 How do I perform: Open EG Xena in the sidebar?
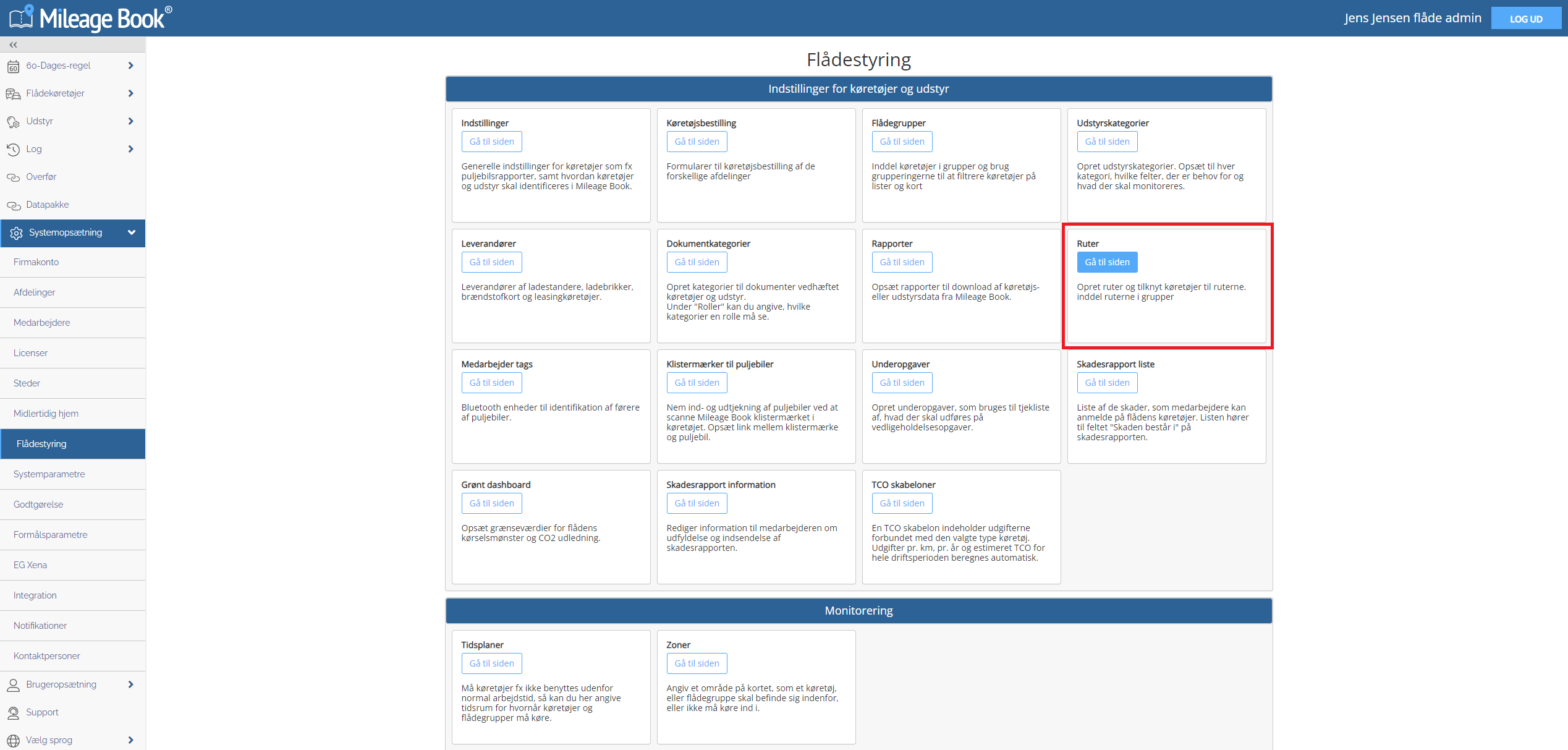pos(73,565)
